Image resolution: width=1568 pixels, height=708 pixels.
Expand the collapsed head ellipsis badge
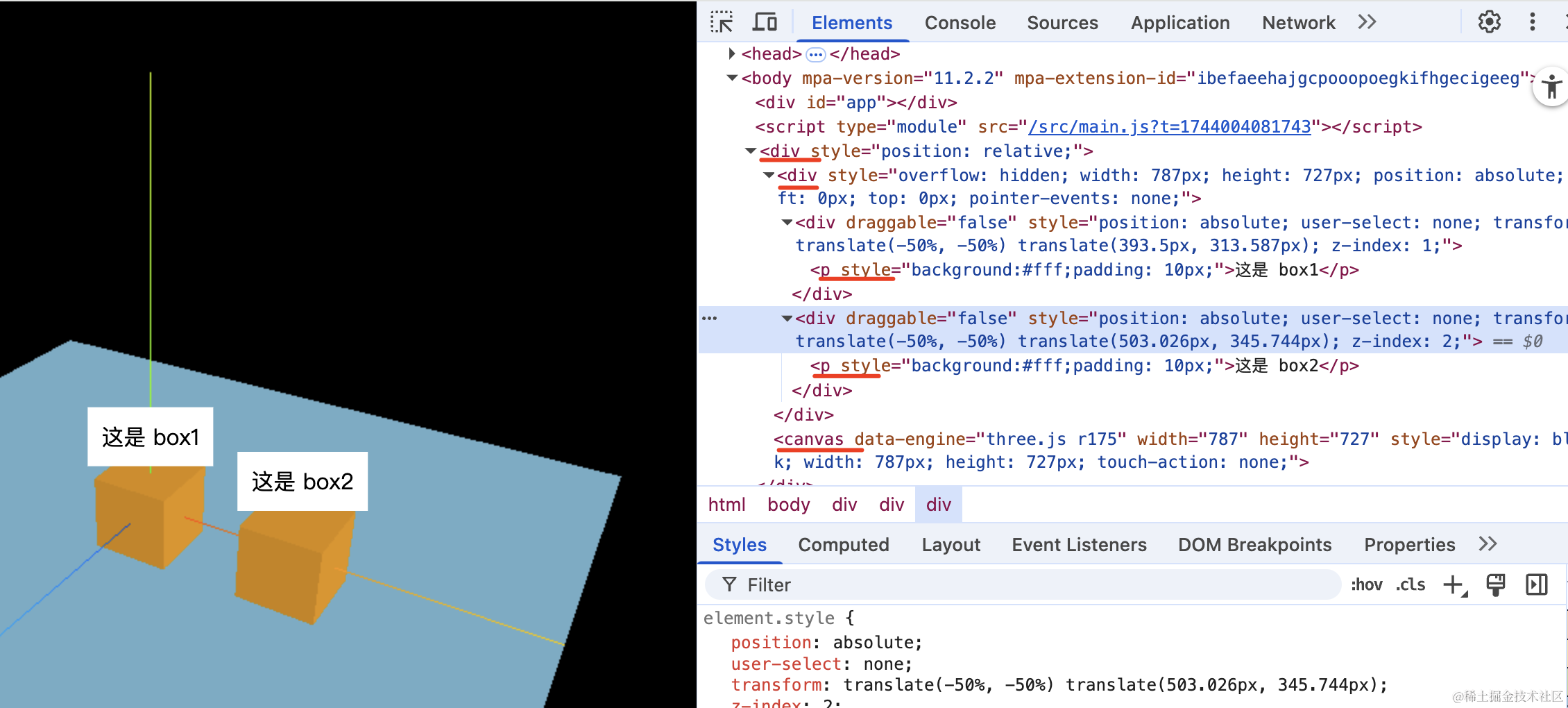816,54
